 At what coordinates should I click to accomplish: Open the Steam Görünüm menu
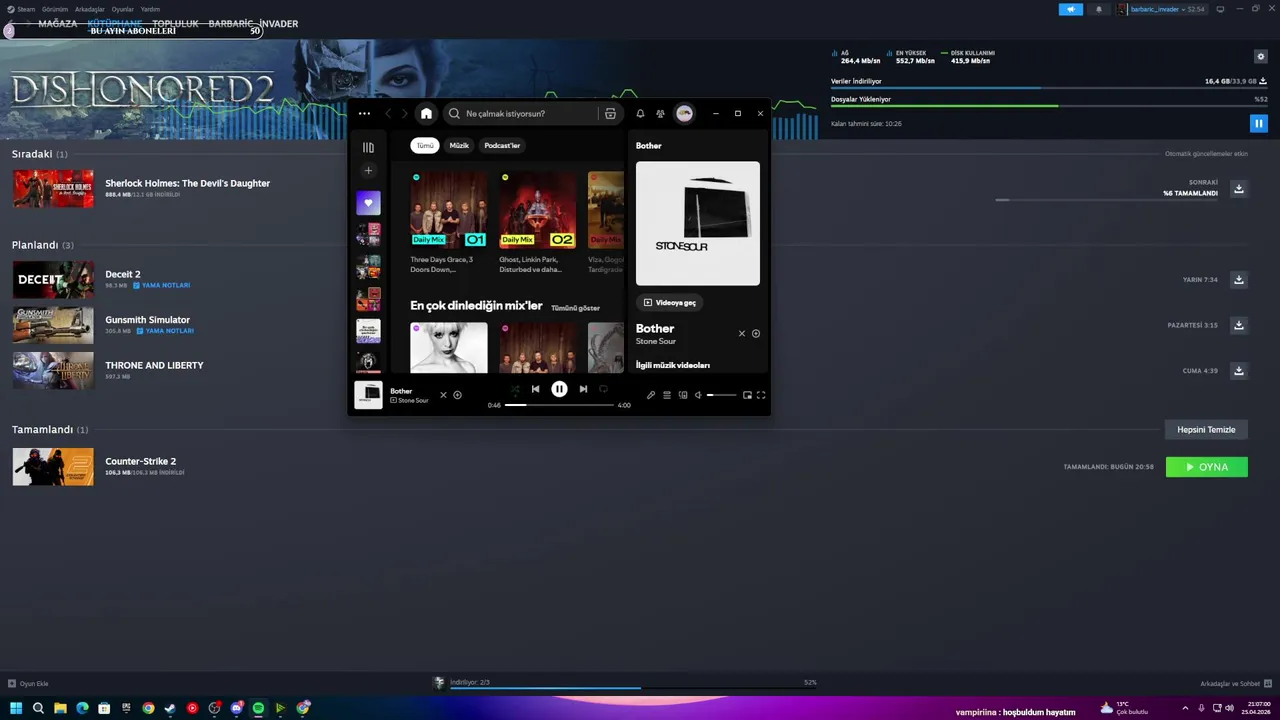[x=54, y=9]
